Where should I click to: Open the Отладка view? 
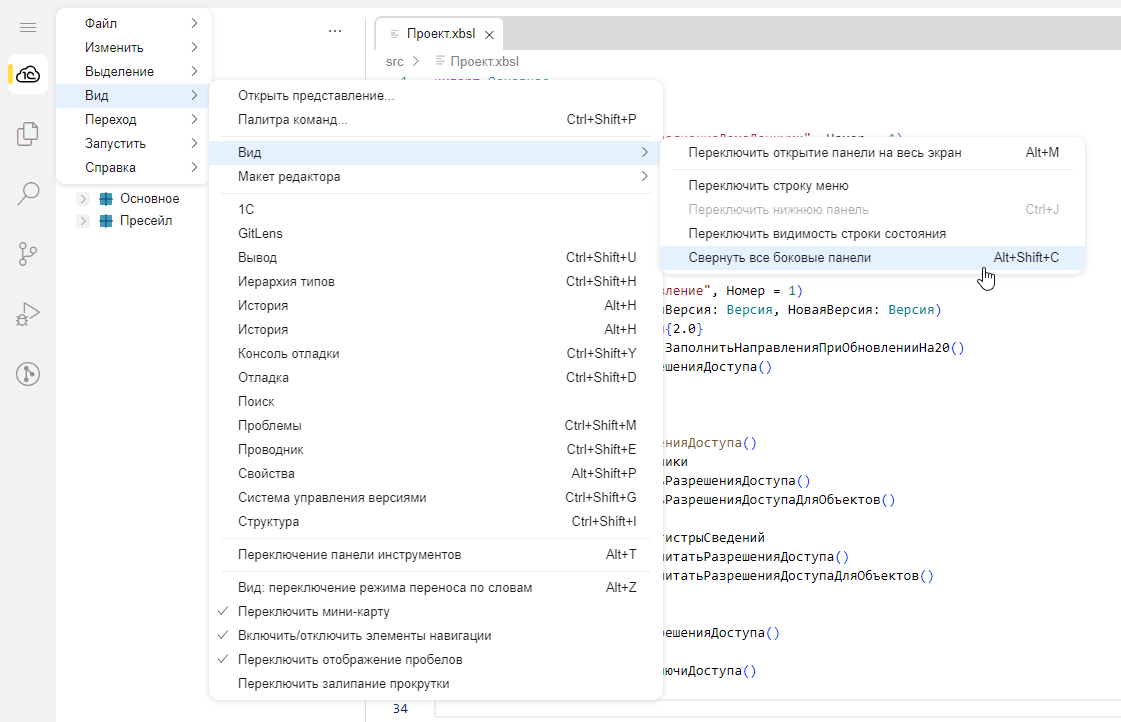pyautogui.click(x=436, y=377)
